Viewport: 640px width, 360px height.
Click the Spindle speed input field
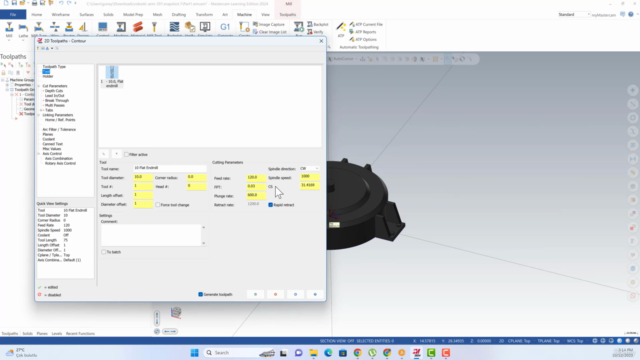point(310,176)
